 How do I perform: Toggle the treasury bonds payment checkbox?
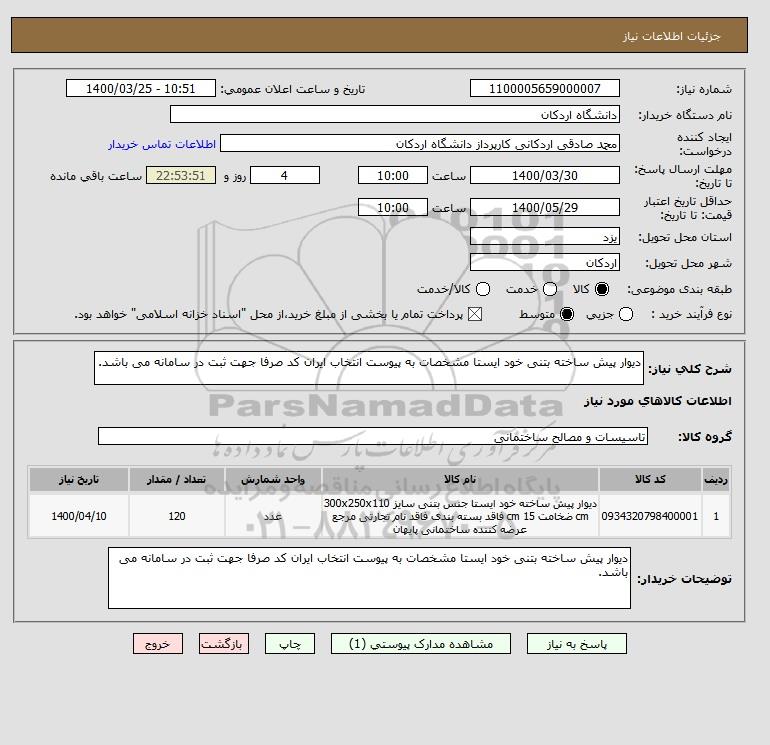[475, 314]
